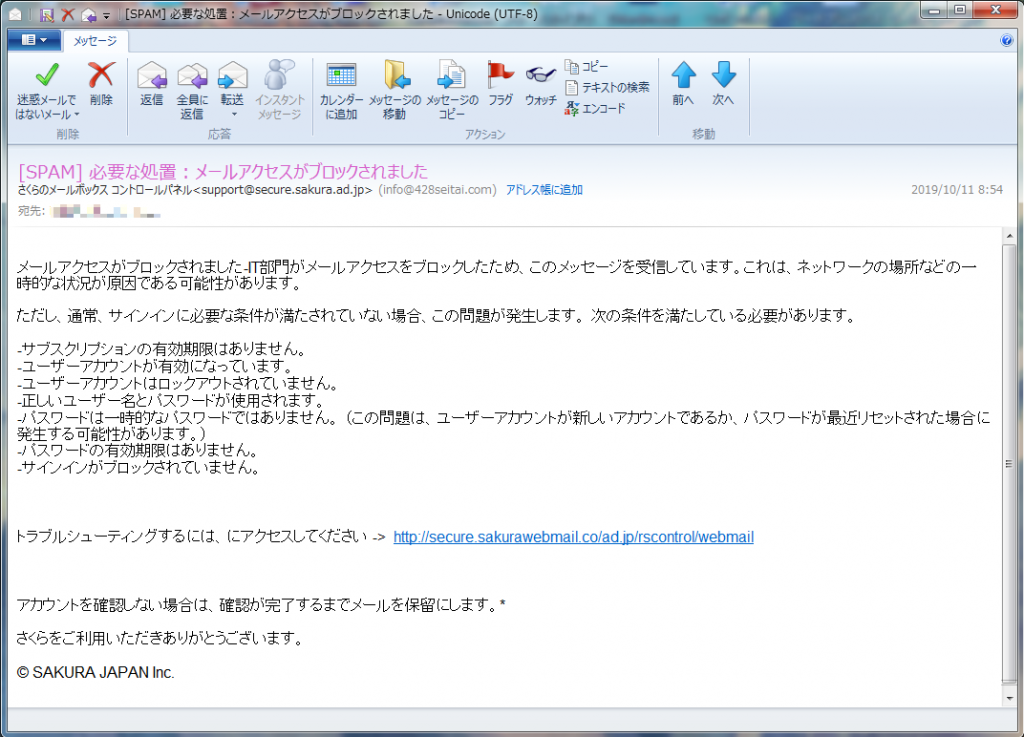Flag this message
Viewport: 1024px width, 737px height.
(x=500, y=84)
